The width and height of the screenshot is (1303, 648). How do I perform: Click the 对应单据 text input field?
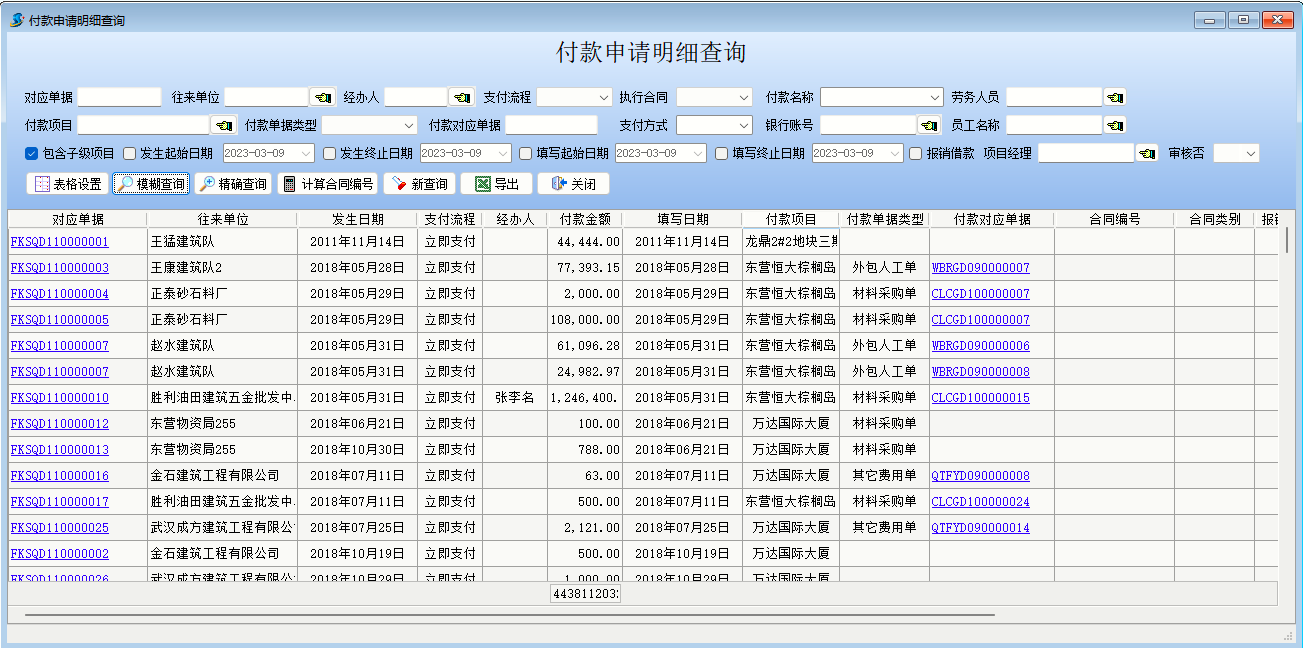click(x=119, y=98)
